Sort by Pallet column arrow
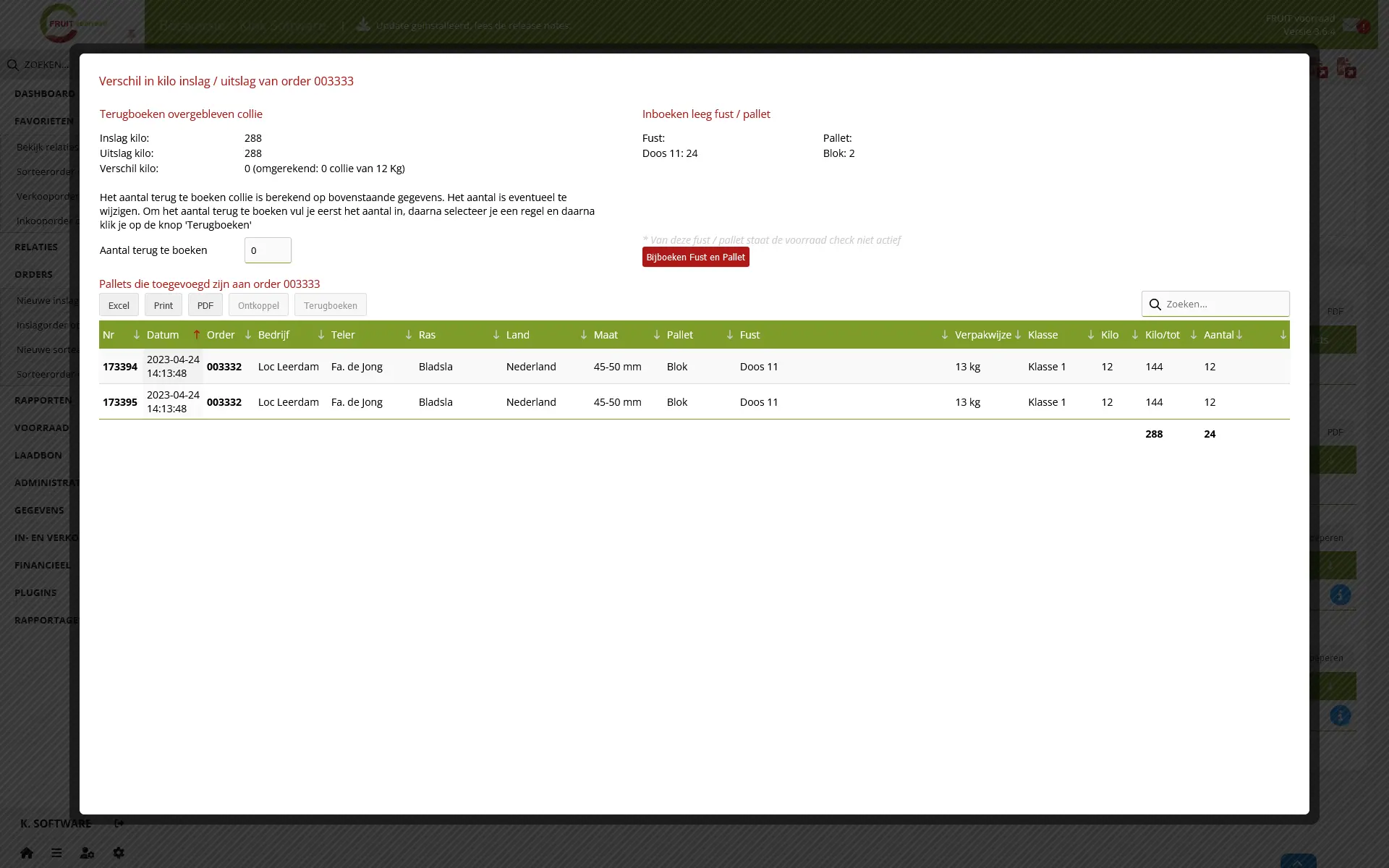The width and height of the screenshot is (1389, 868). click(729, 335)
